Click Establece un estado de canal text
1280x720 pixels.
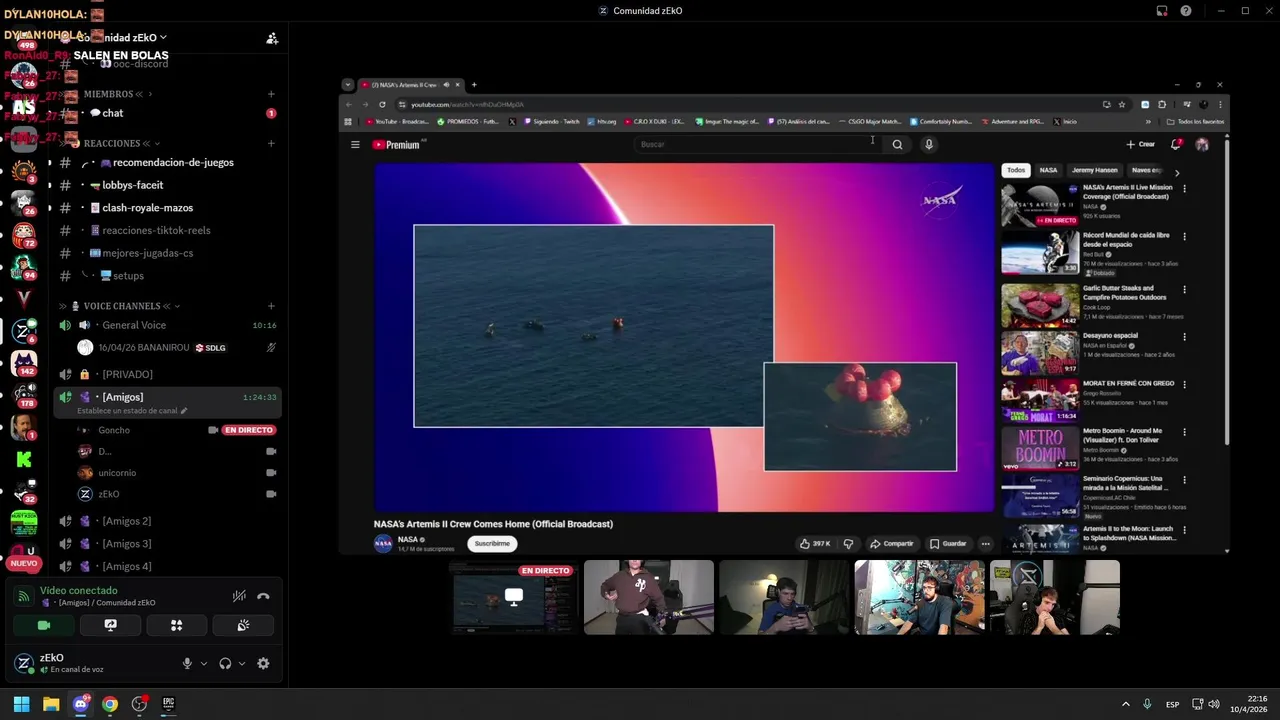coord(126,411)
